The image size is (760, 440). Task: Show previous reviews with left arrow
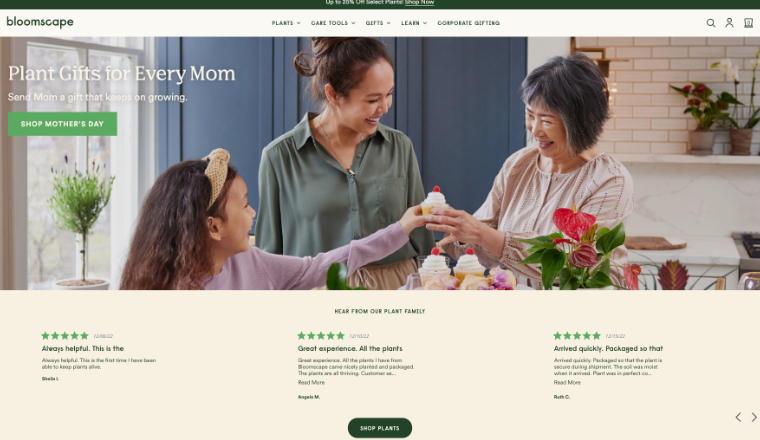point(738,417)
